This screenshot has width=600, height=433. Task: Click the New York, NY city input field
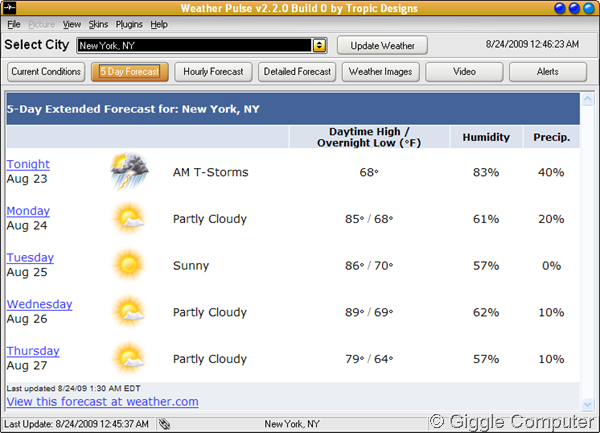click(194, 45)
